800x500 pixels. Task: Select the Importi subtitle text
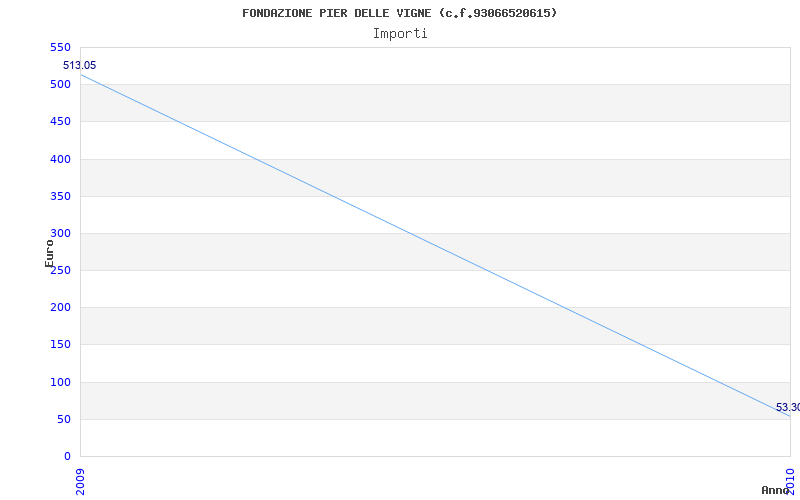tap(400, 33)
